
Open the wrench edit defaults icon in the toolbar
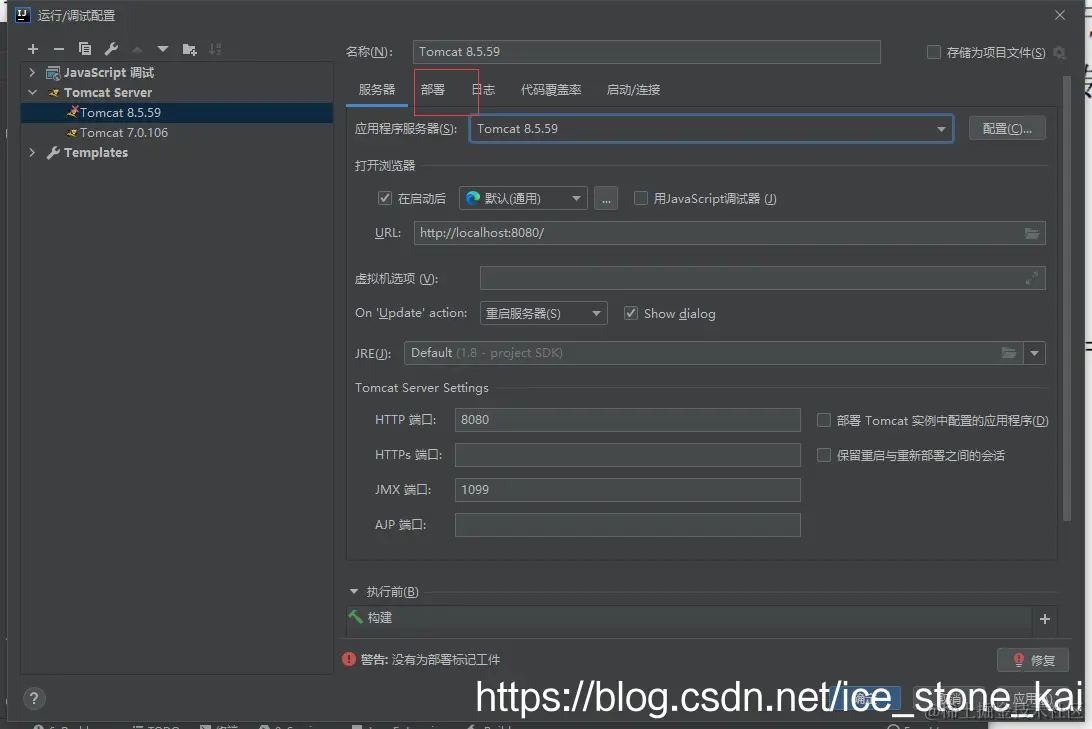point(111,49)
